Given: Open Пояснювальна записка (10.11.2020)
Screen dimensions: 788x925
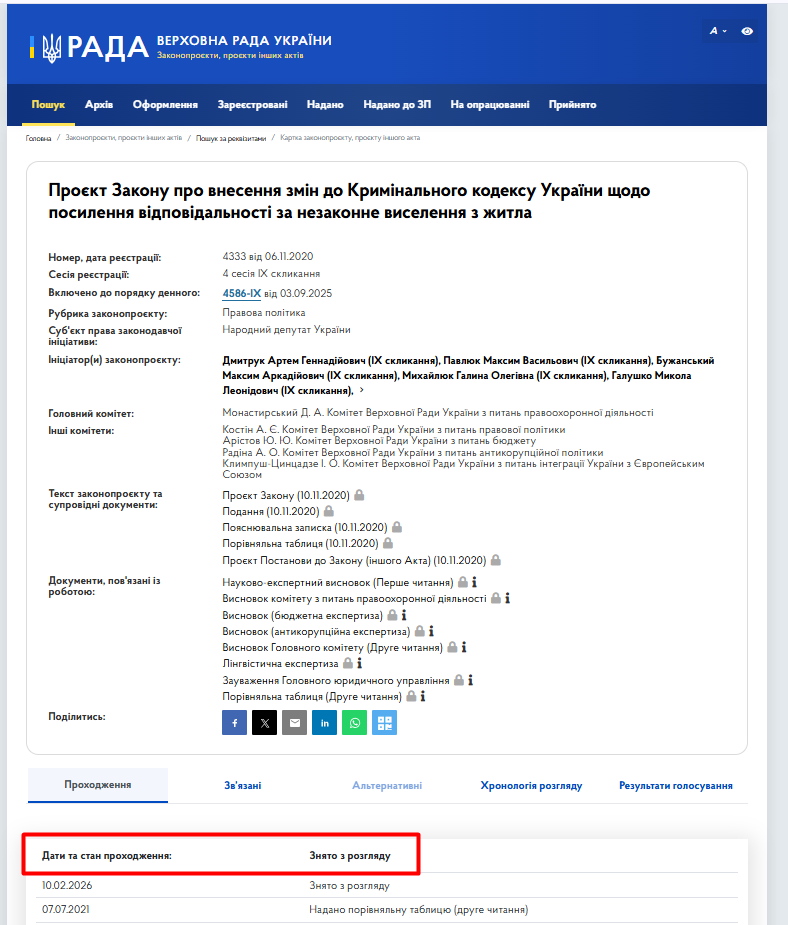Looking at the screenshot, I should (305, 527).
